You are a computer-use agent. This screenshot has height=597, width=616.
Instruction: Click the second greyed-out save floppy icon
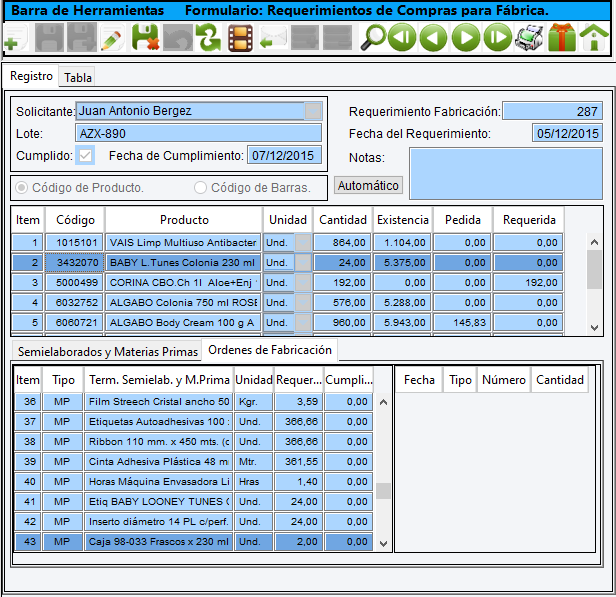[82, 38]
